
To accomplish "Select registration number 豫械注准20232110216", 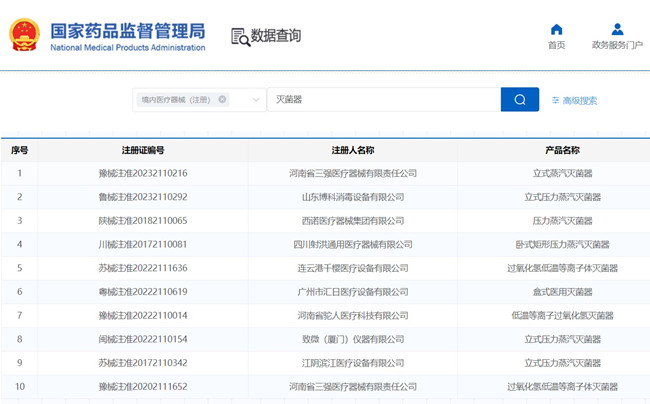I will tap(143, 173).
